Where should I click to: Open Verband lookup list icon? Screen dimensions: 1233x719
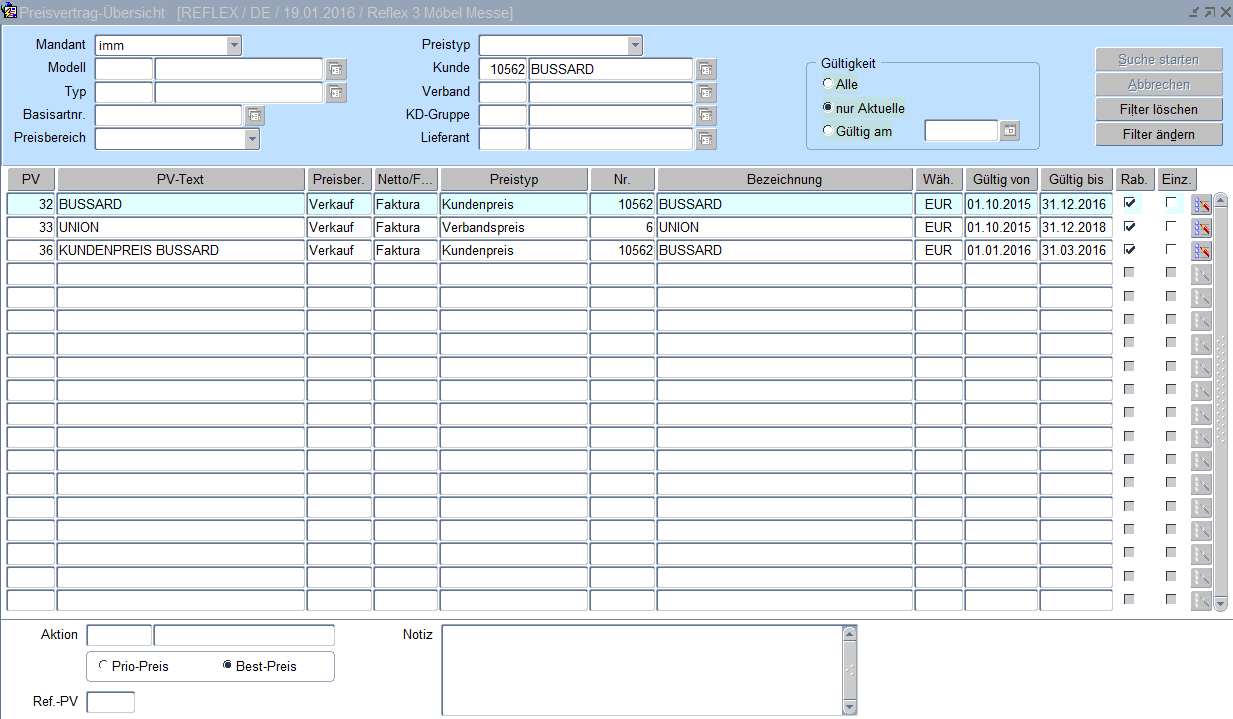click(x=706, y=93)
